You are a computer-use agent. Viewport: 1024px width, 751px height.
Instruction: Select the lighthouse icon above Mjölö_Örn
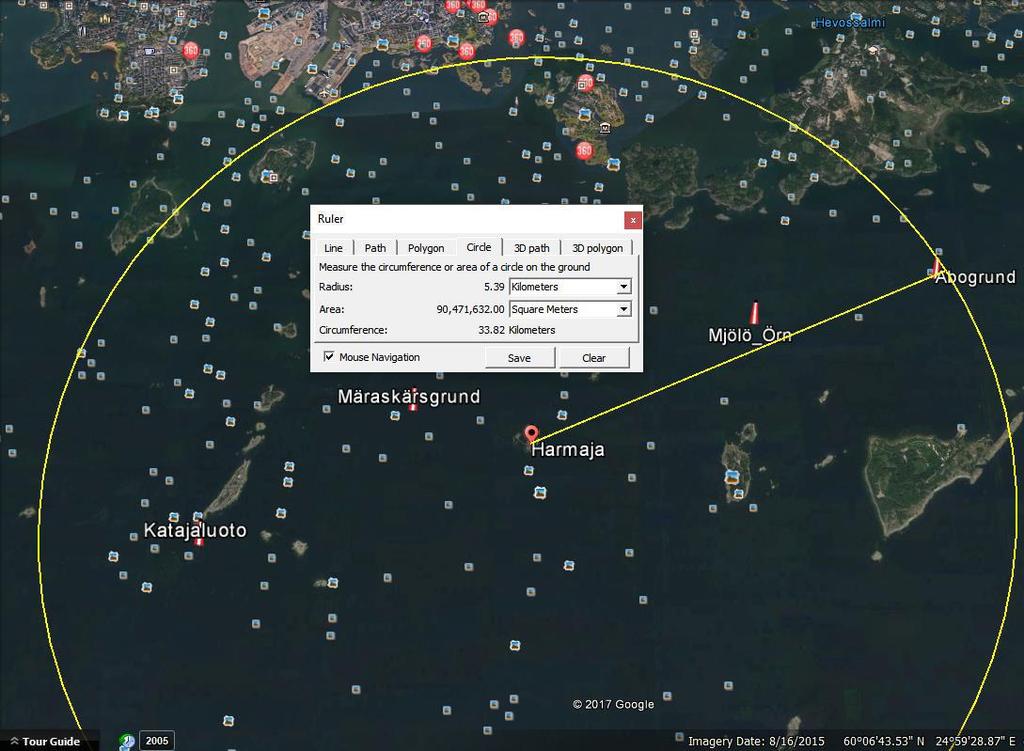point(755,312)
